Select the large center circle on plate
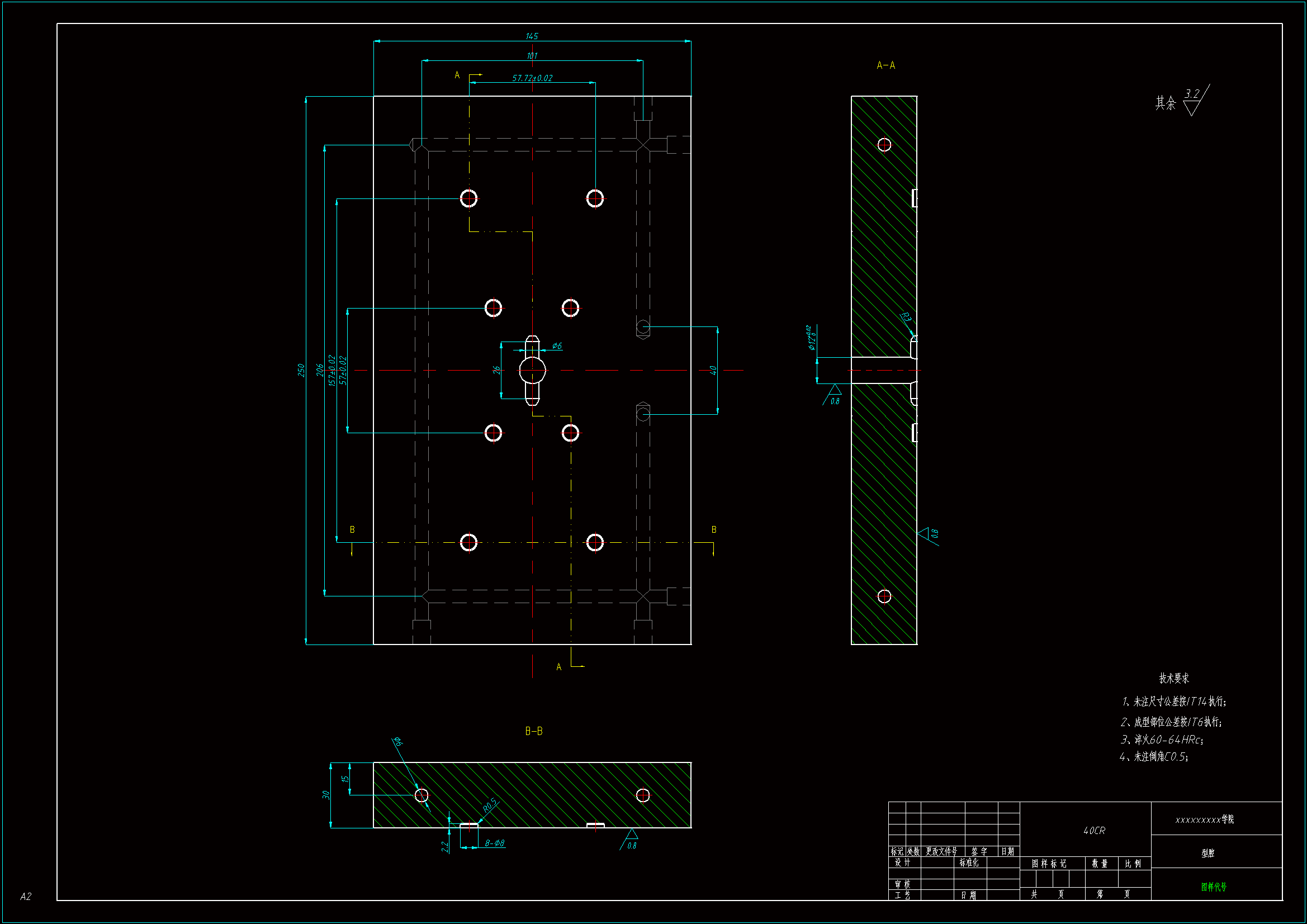This screenshot has width=1307, height=924. (532, 371)
